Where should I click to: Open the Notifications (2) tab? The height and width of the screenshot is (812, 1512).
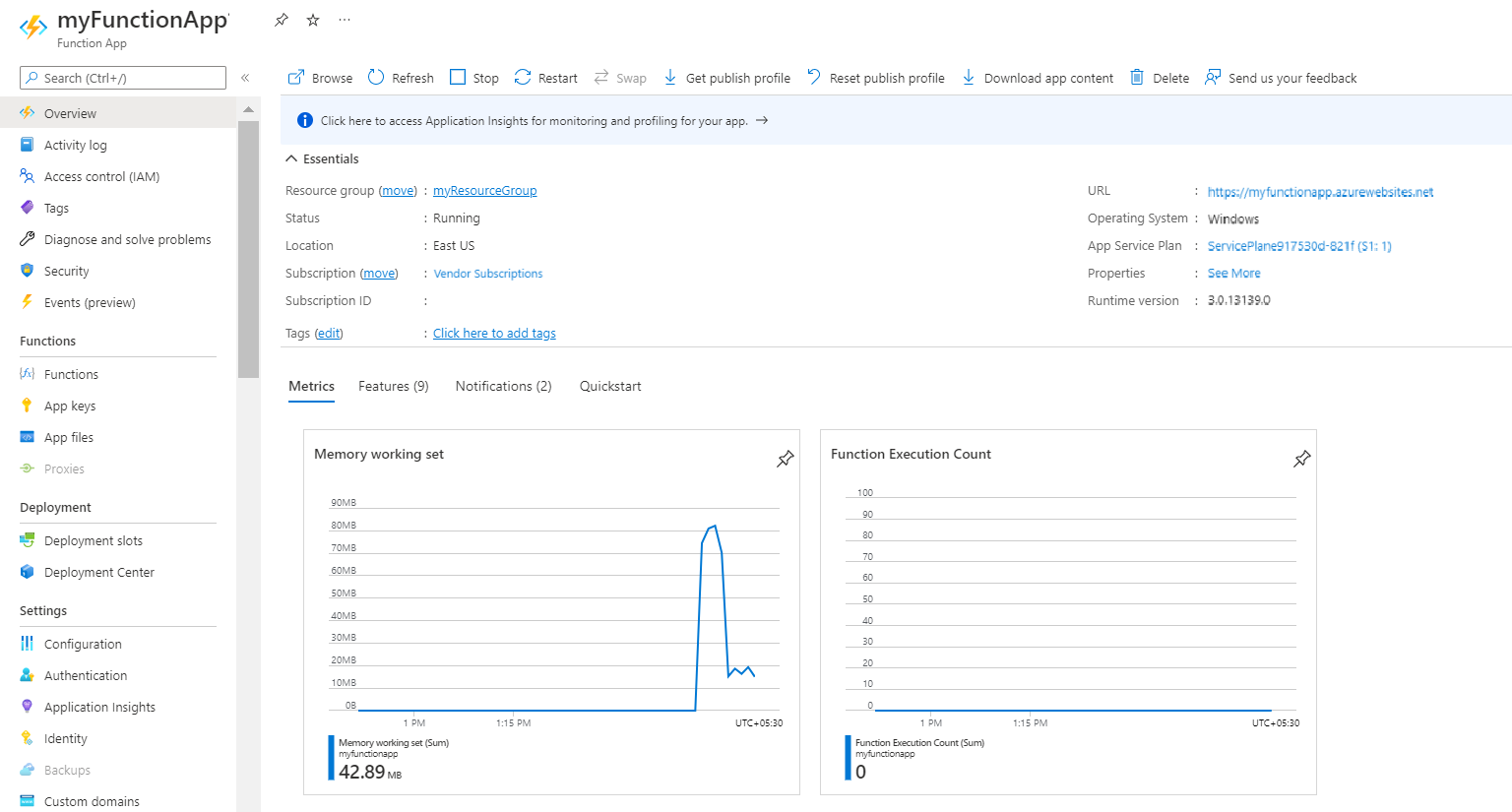[x=503, y=386]
